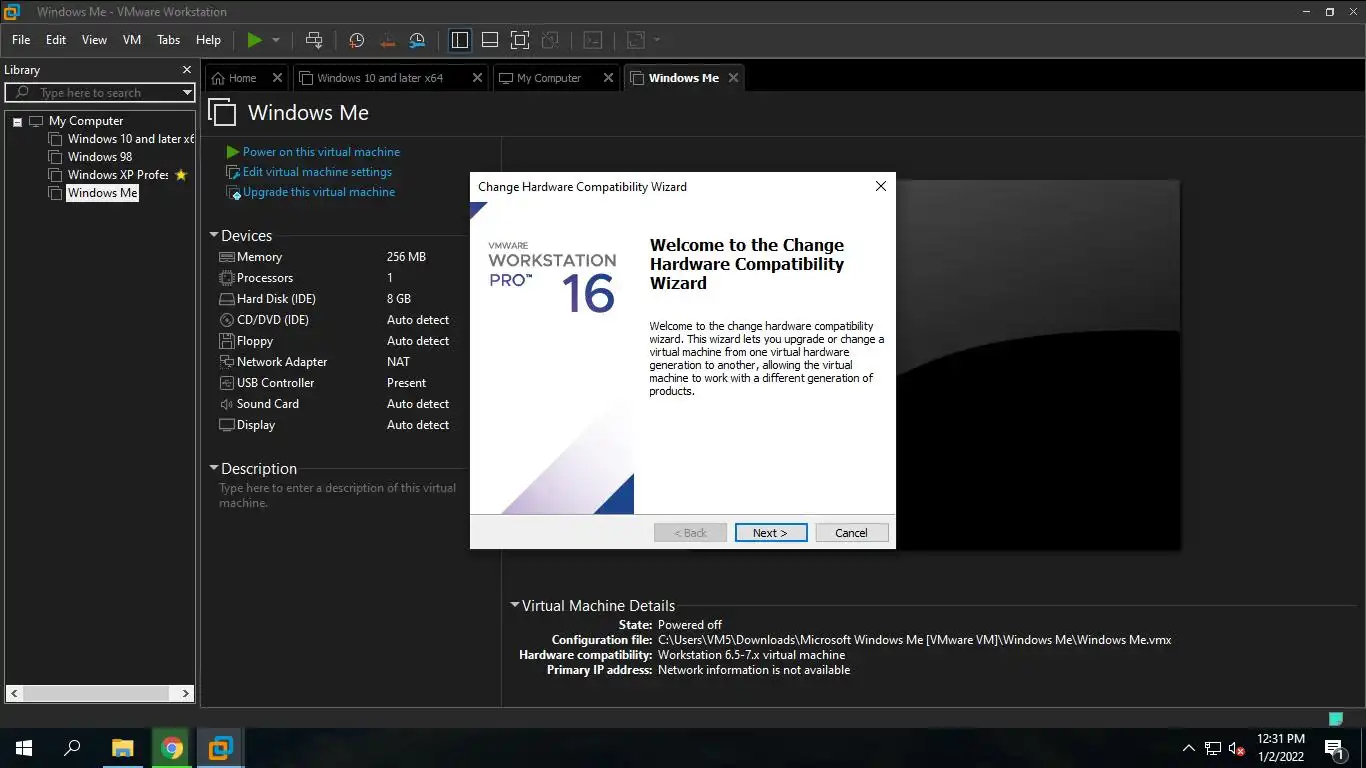Open Snapshot Manager wrench-clock icon
Viewport: 1366px width, 768px height.
pyautogui.click(x=417, y=40)
